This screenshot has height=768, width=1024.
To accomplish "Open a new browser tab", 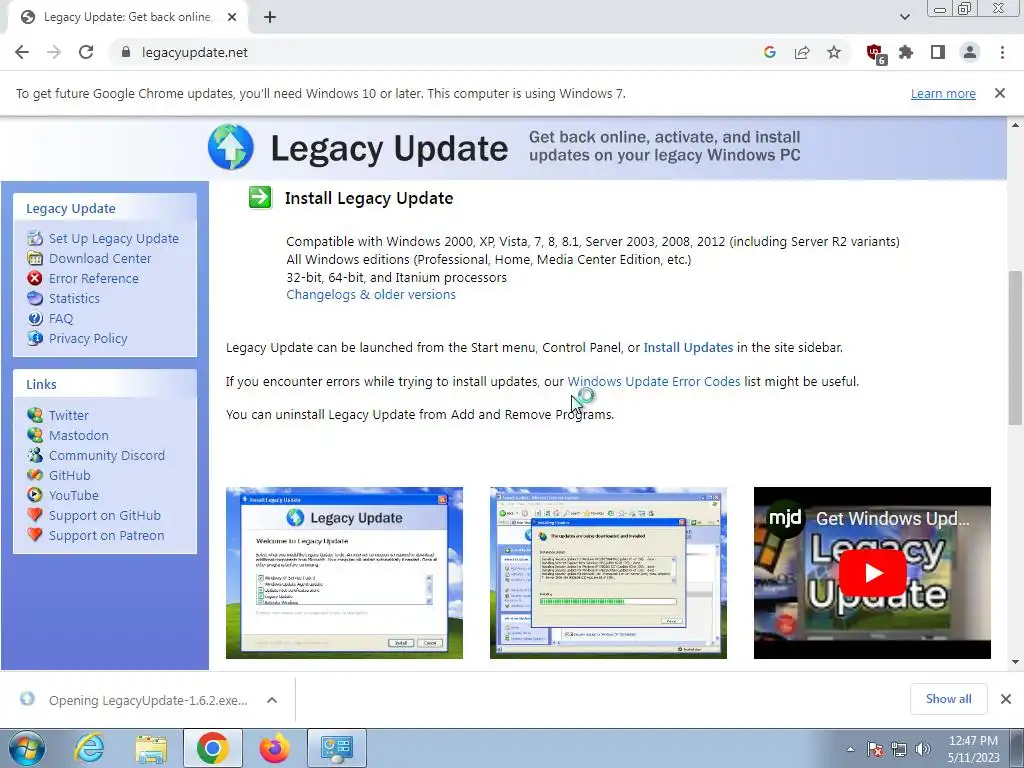I will [x=270, y=17].
